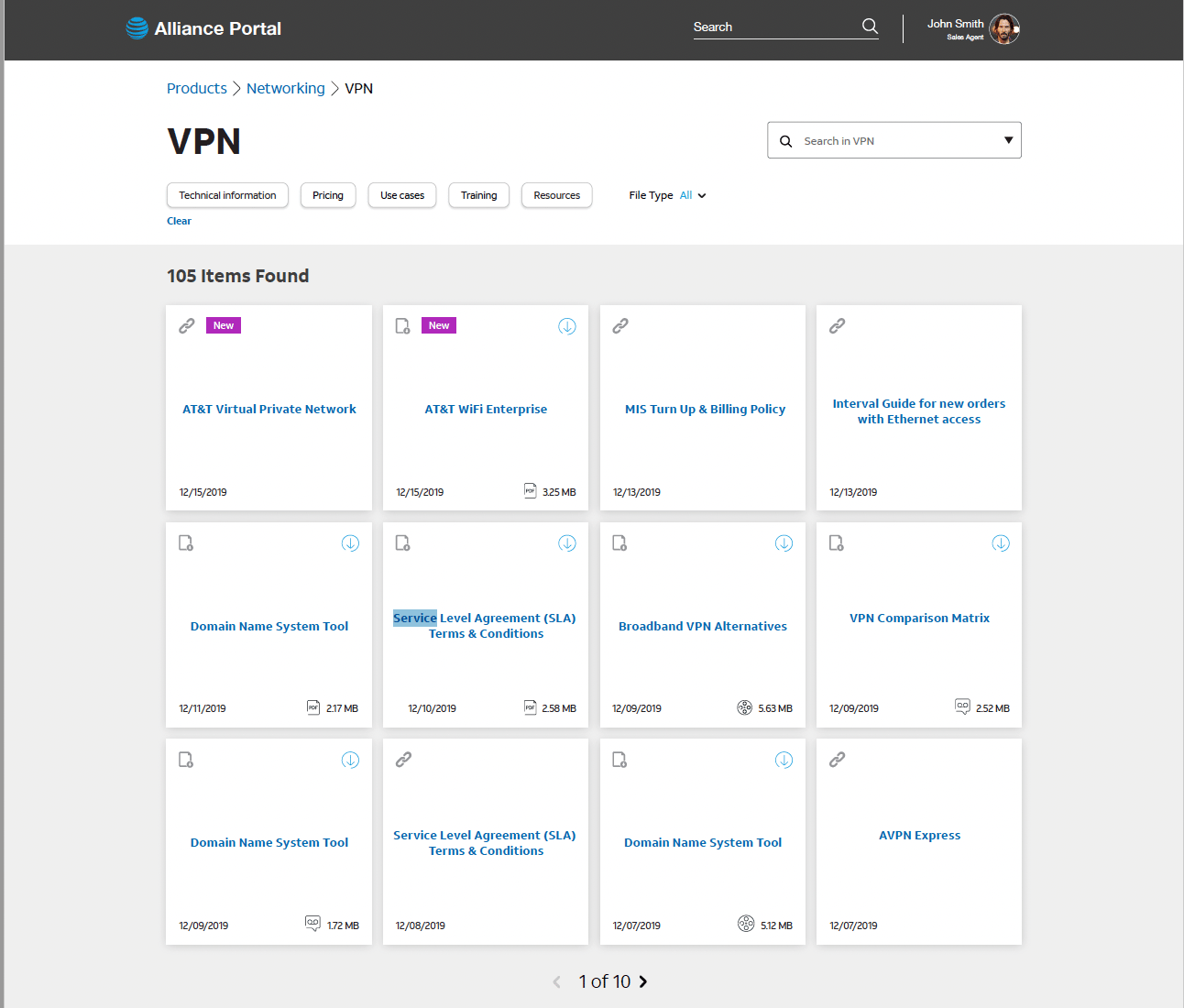This screenshot has width=1184, height=1008.
Task: Open Broadband VPN Alternatives title link
Action: [x=703, y=626]
